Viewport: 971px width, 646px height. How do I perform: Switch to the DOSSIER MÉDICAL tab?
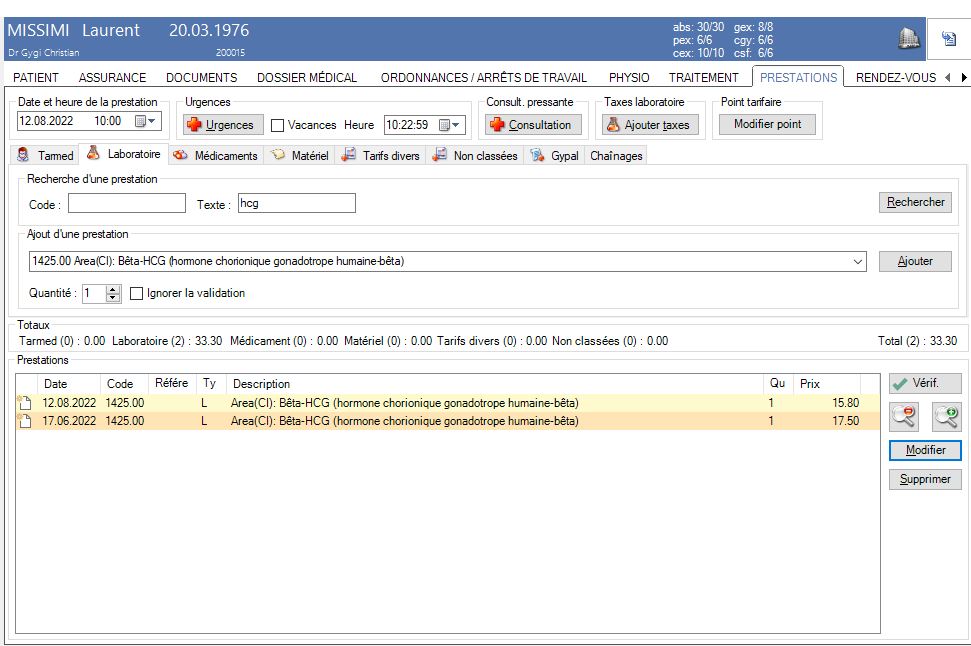308,77
